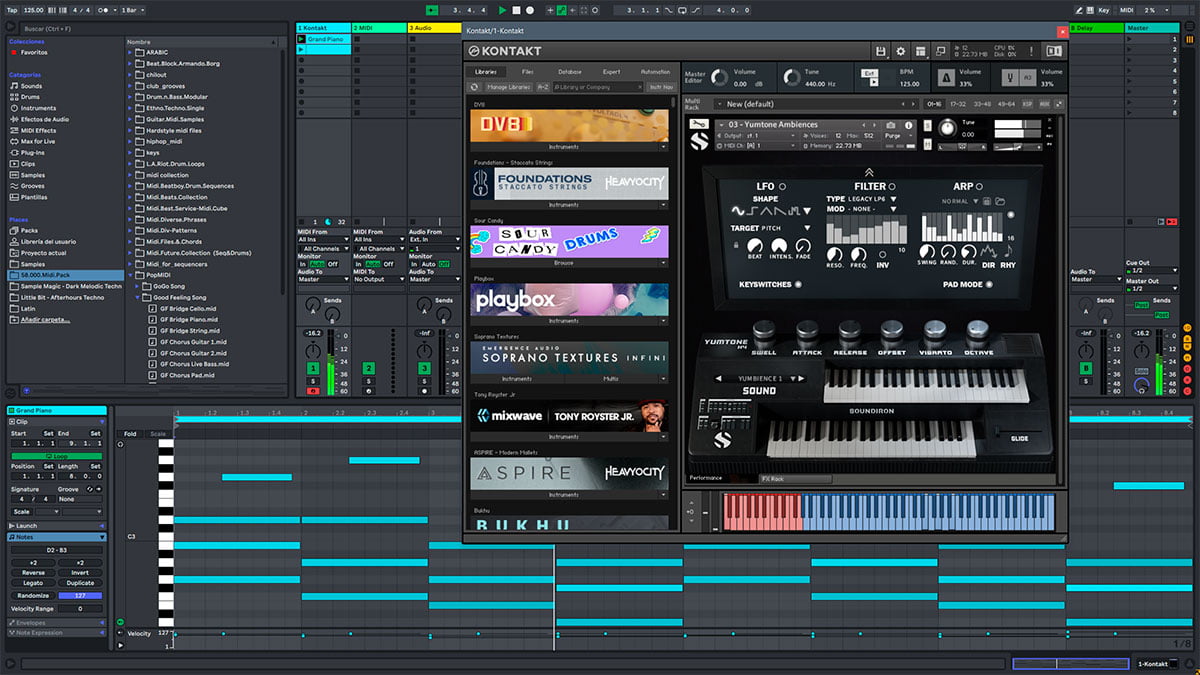Toggle track 2 activator button
This screenshot has width=1200, height=675.
pos(368,369)
